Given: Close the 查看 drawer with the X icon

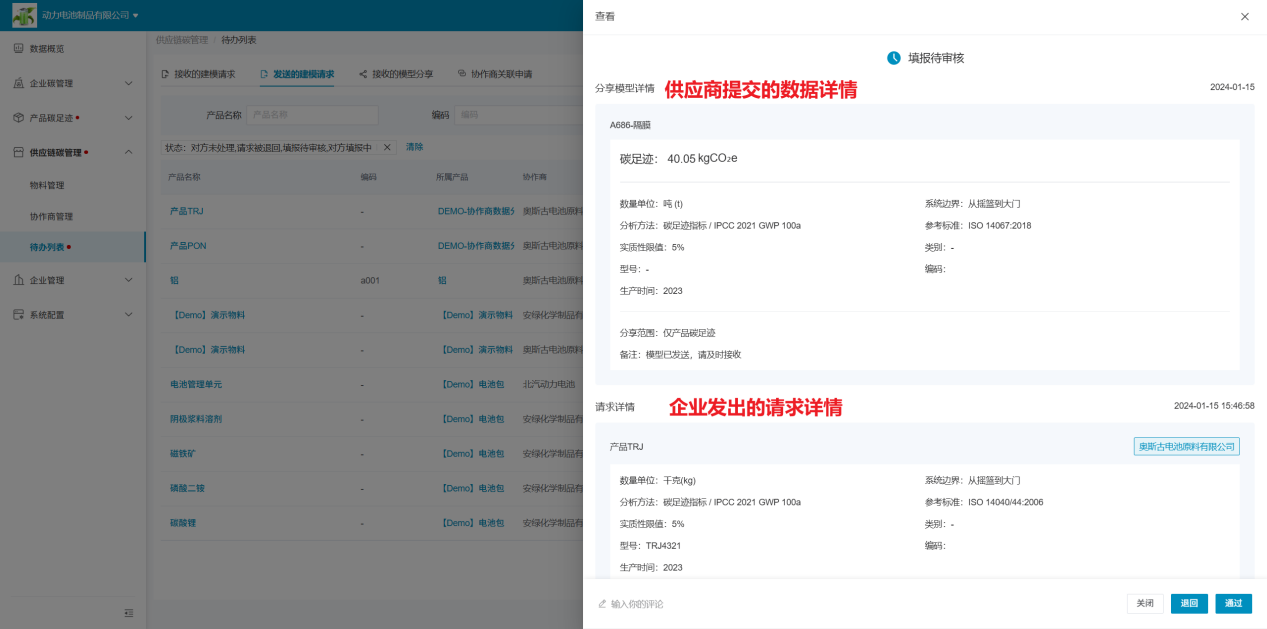Looking at the screenshot, I should 1244,17.
